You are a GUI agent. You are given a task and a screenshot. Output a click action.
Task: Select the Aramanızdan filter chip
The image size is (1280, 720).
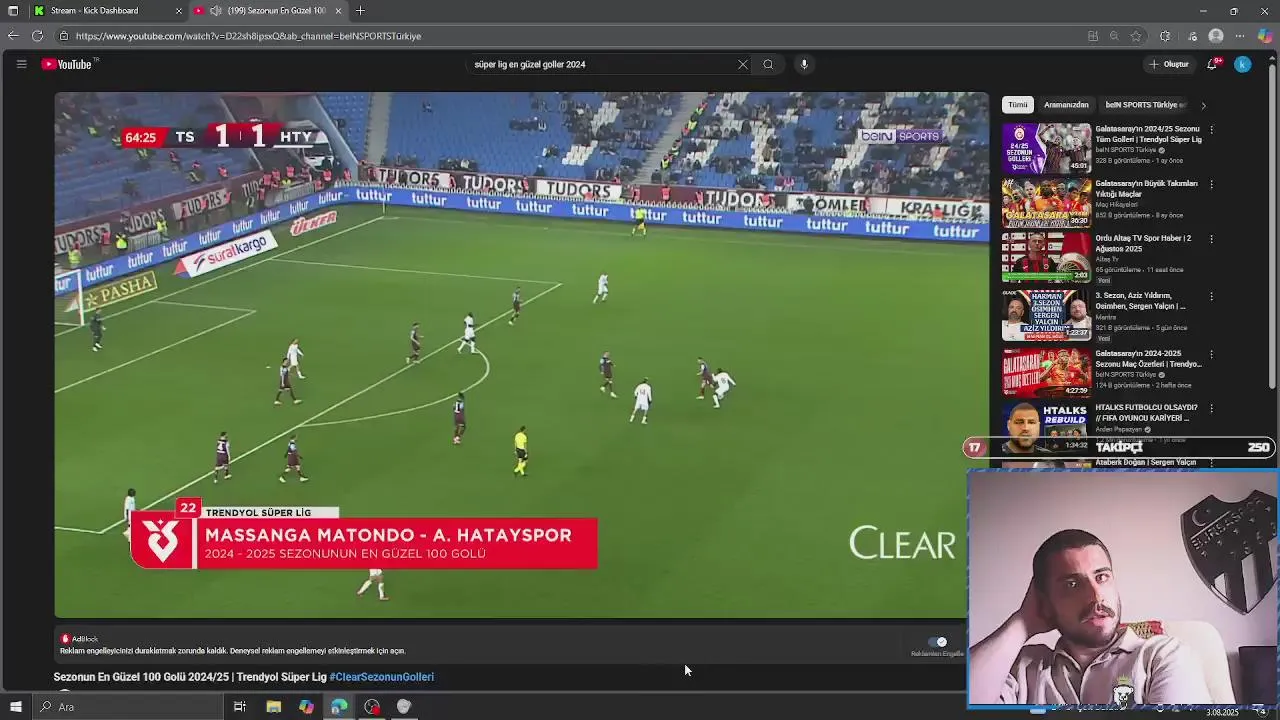(1066, 105)
